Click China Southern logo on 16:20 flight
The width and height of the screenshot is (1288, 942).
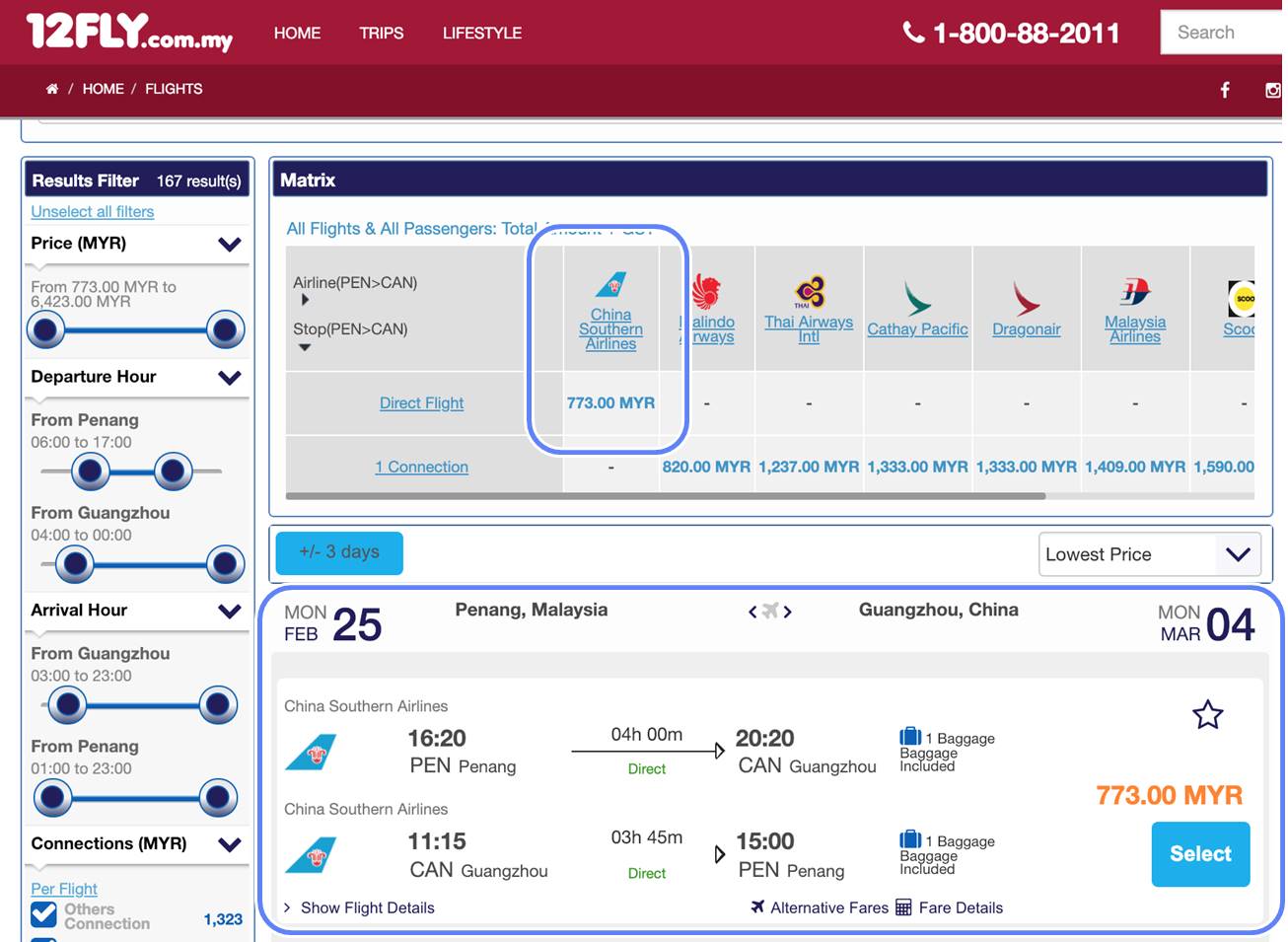[x=311, y=753]
